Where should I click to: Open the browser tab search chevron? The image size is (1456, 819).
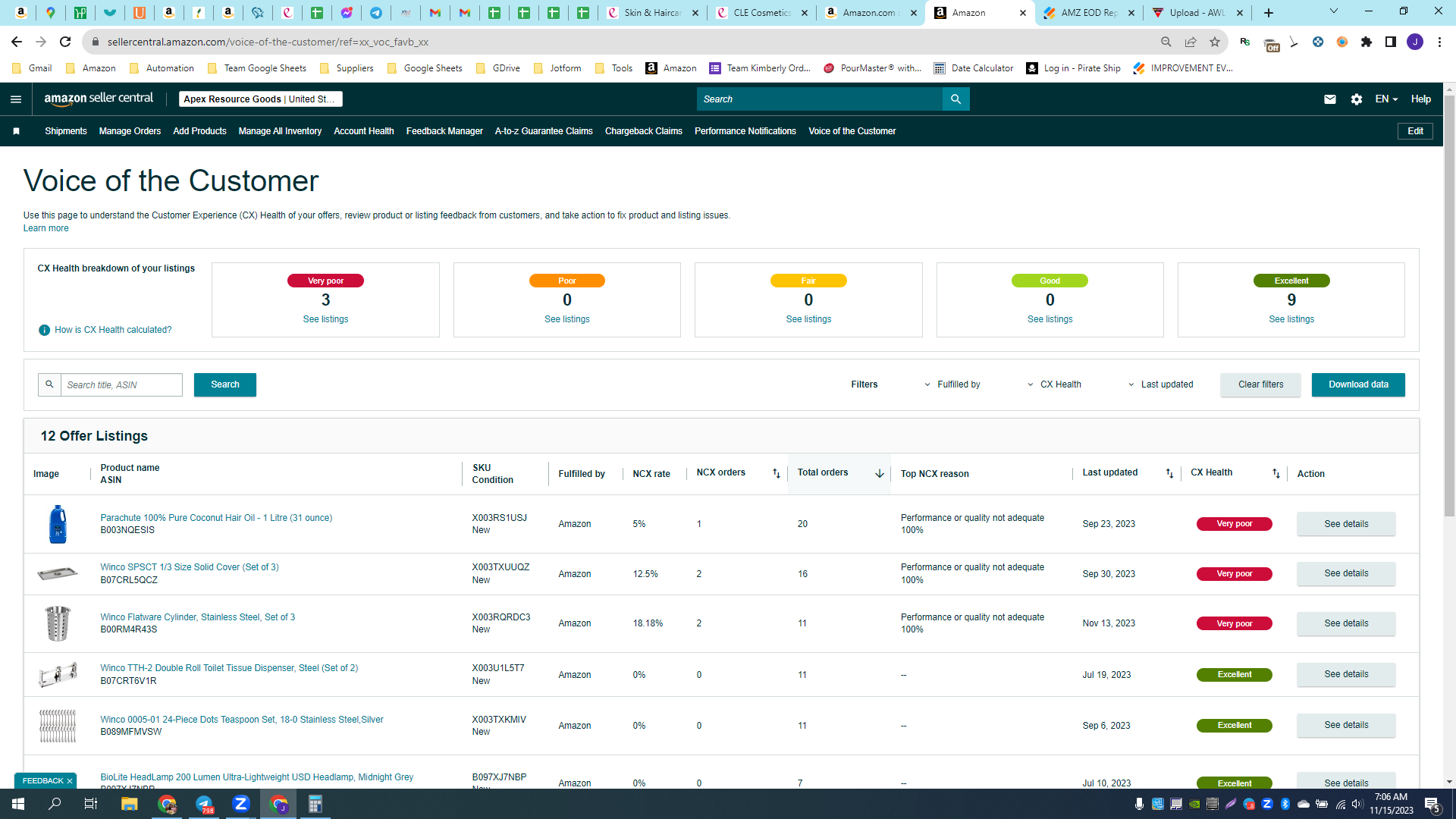pos(1334,11)
